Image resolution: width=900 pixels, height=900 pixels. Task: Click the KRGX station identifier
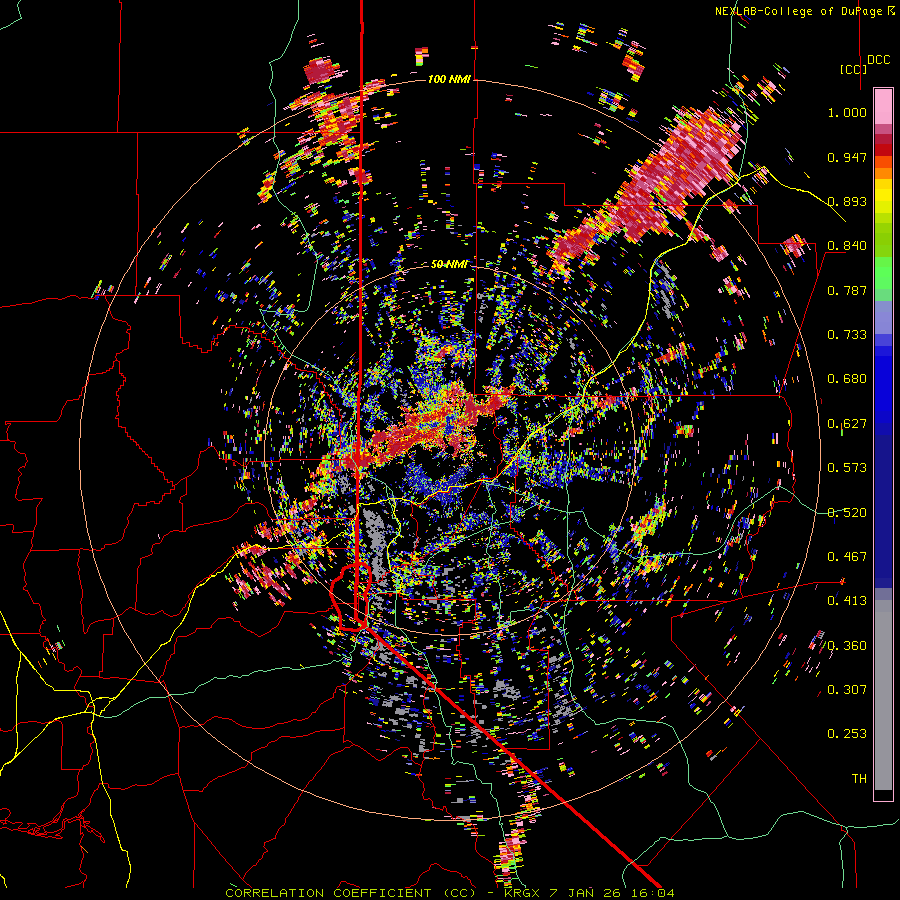point(524,893)
